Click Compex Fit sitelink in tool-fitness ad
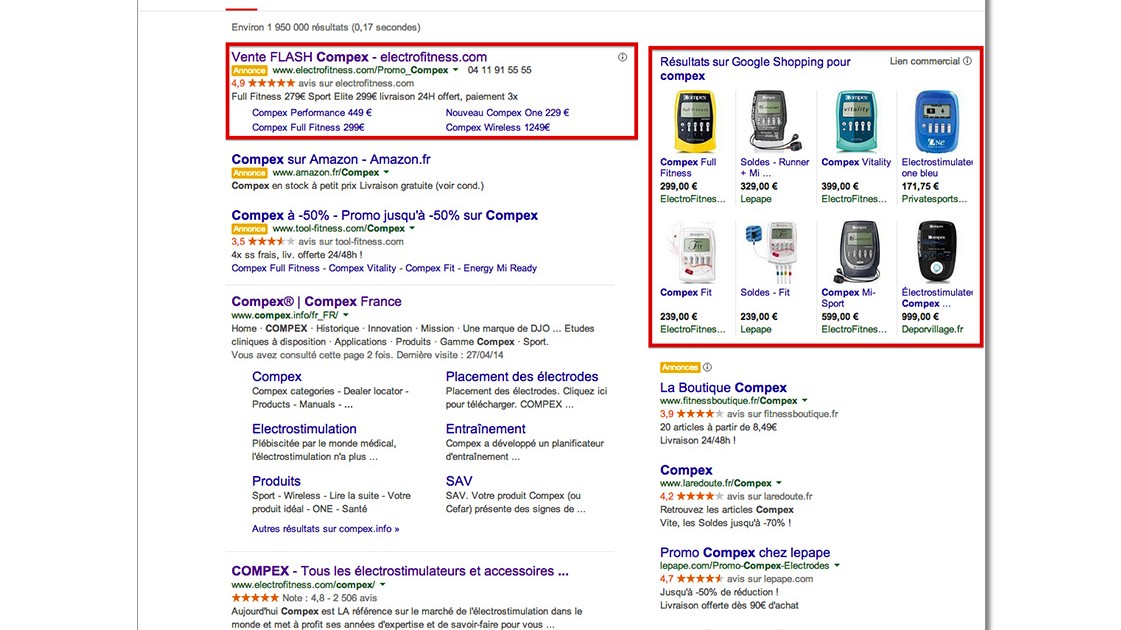This screenshot has width=1121, height=630. pos(430,268)
